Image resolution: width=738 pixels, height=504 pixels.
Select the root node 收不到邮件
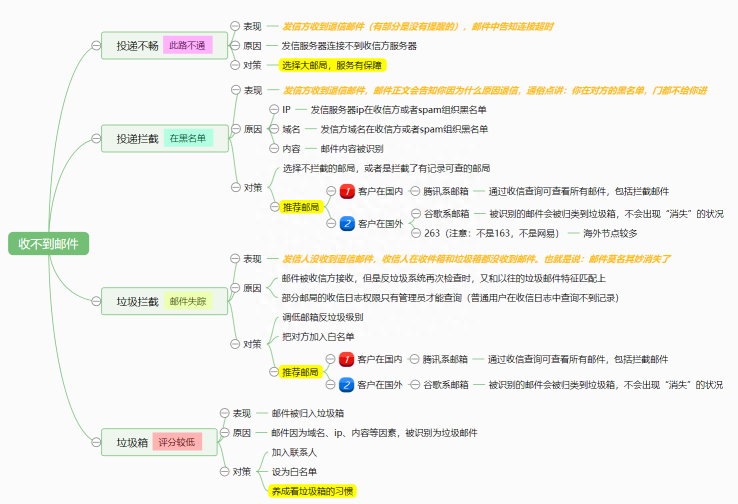coord(48,243)
